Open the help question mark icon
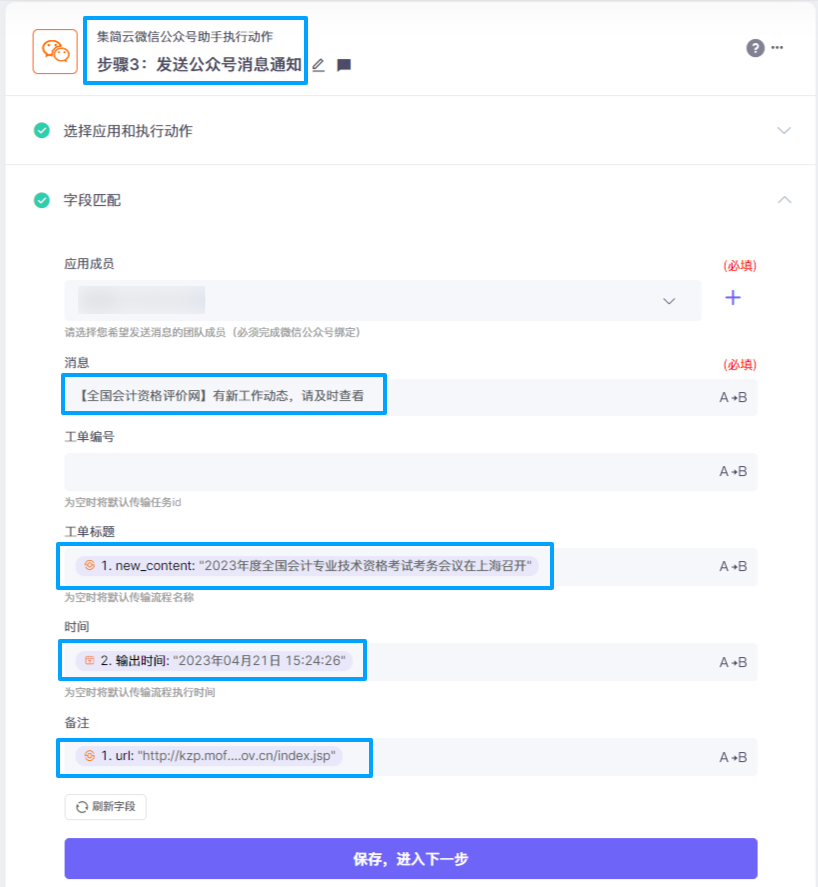This screenshot has height=887, width=818. coord(755,48)
